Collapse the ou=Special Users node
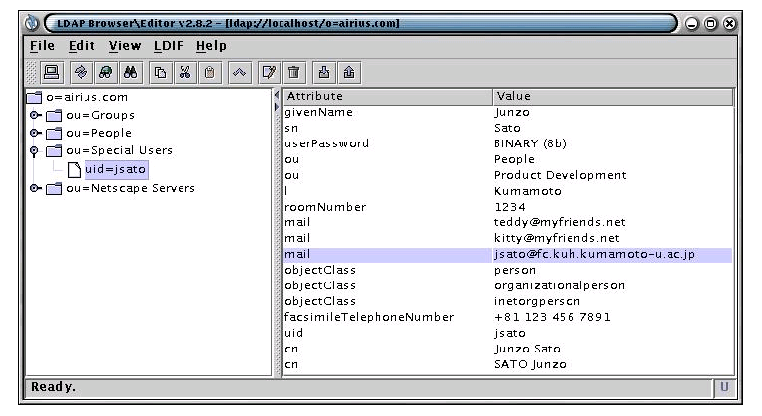Image resolution: width=762 pixels, height=416 pixels. click(x=34, y=151)
